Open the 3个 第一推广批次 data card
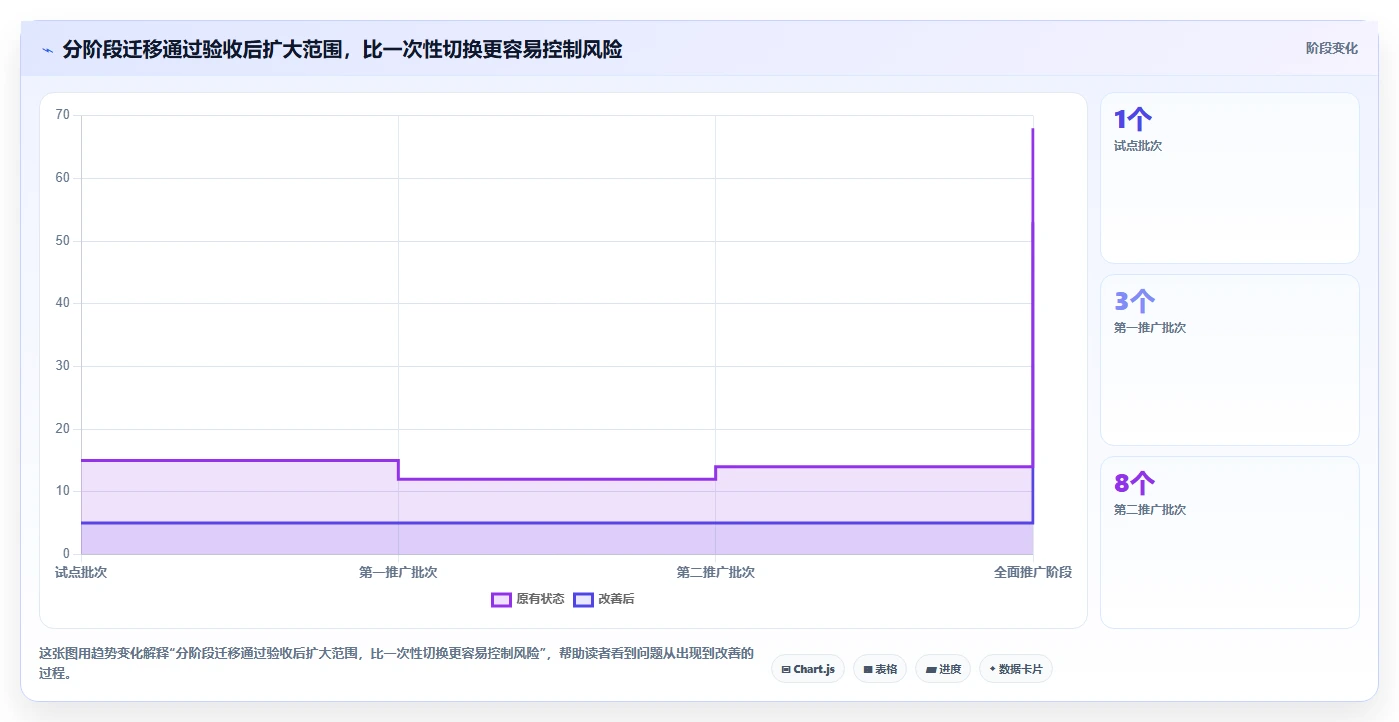Screen dimensions: 1399x722 pos(1230,360)
